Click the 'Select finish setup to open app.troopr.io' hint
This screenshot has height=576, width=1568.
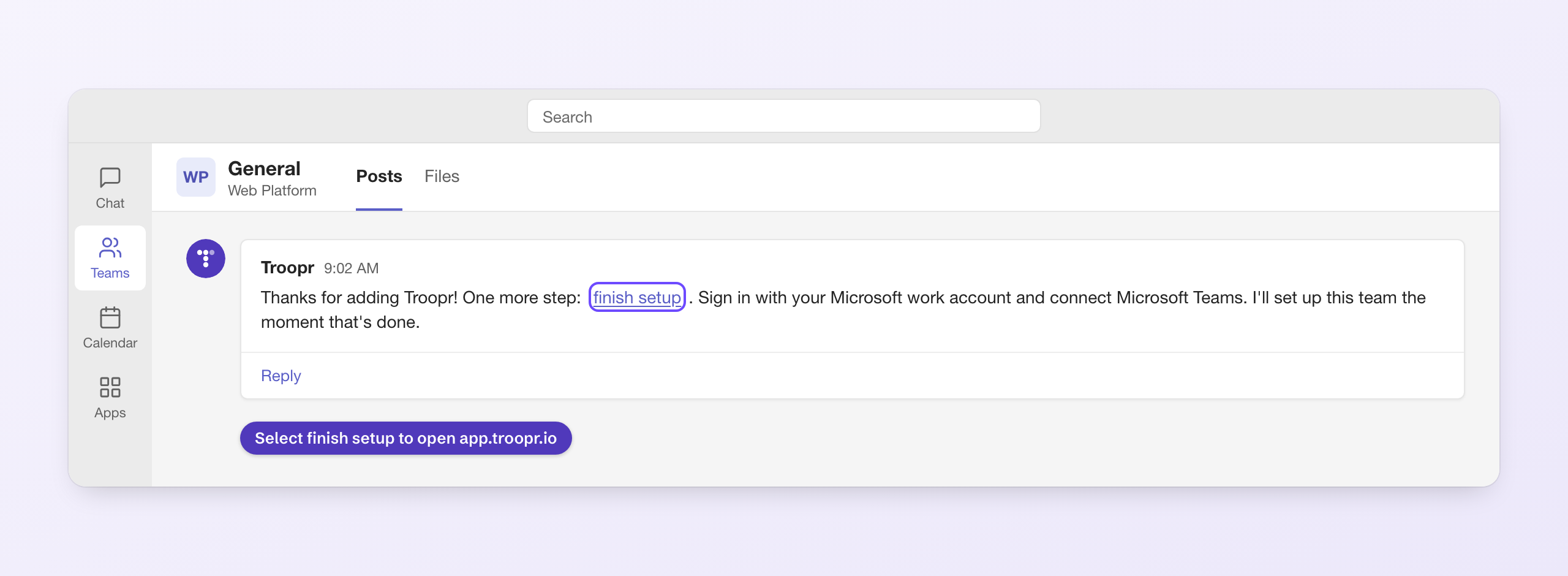(406, 438)
